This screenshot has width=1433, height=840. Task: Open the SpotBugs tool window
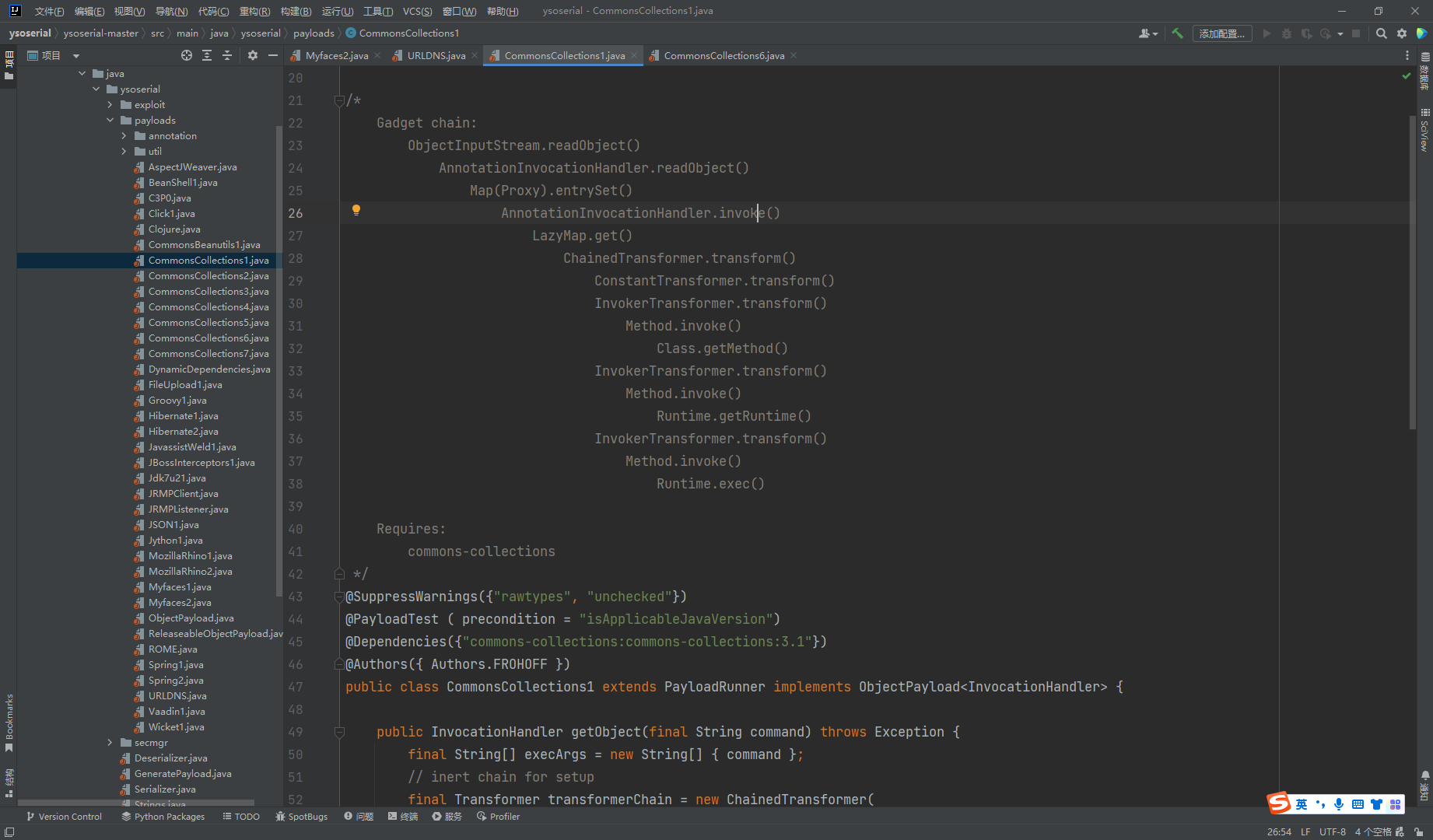click(x=302, y=817)
